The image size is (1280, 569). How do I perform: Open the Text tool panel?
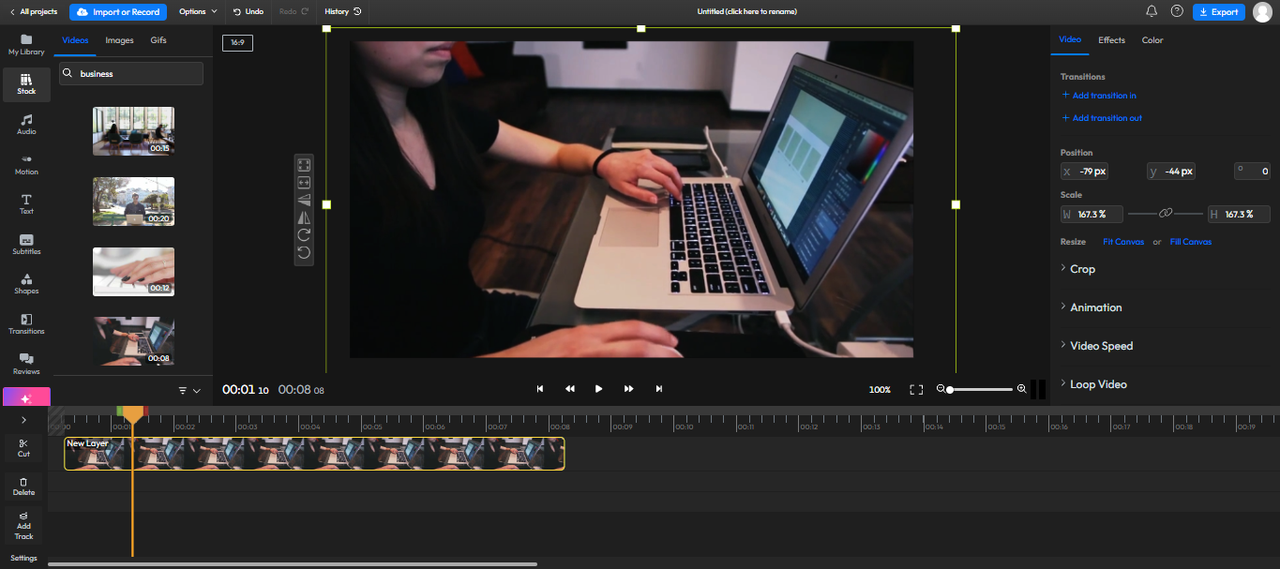26,205
